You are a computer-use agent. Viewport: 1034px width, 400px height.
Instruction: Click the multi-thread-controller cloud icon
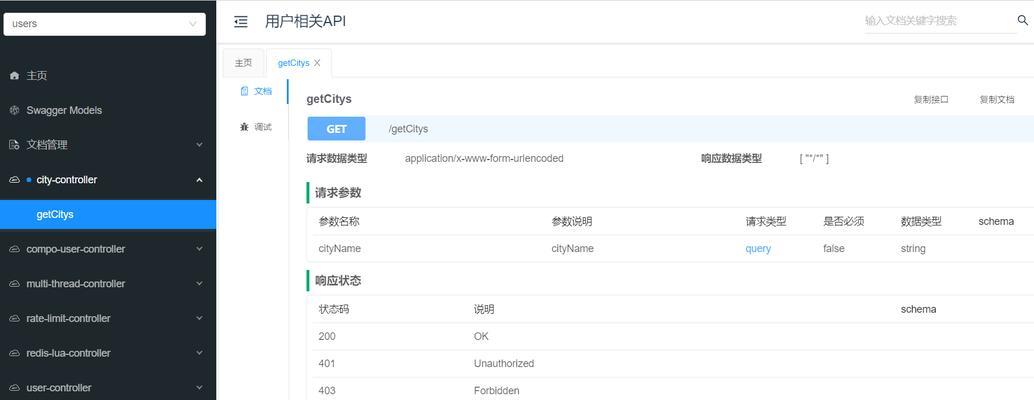[x=15, y=284]
